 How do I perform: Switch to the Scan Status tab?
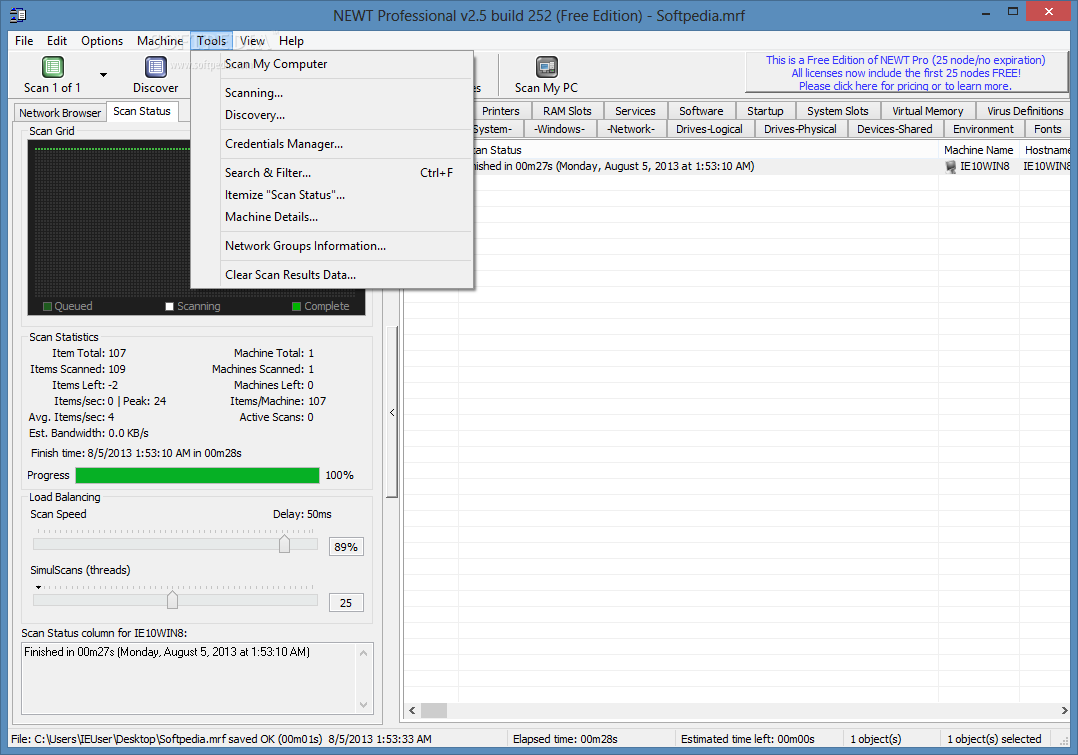142,111
